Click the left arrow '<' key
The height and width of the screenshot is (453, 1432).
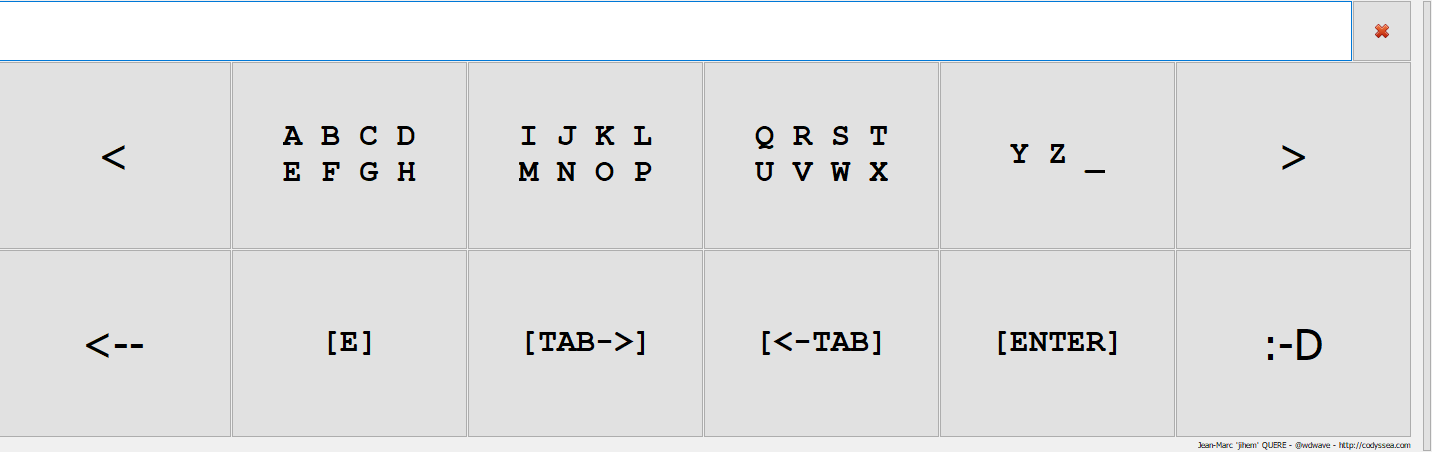[115, 155]
